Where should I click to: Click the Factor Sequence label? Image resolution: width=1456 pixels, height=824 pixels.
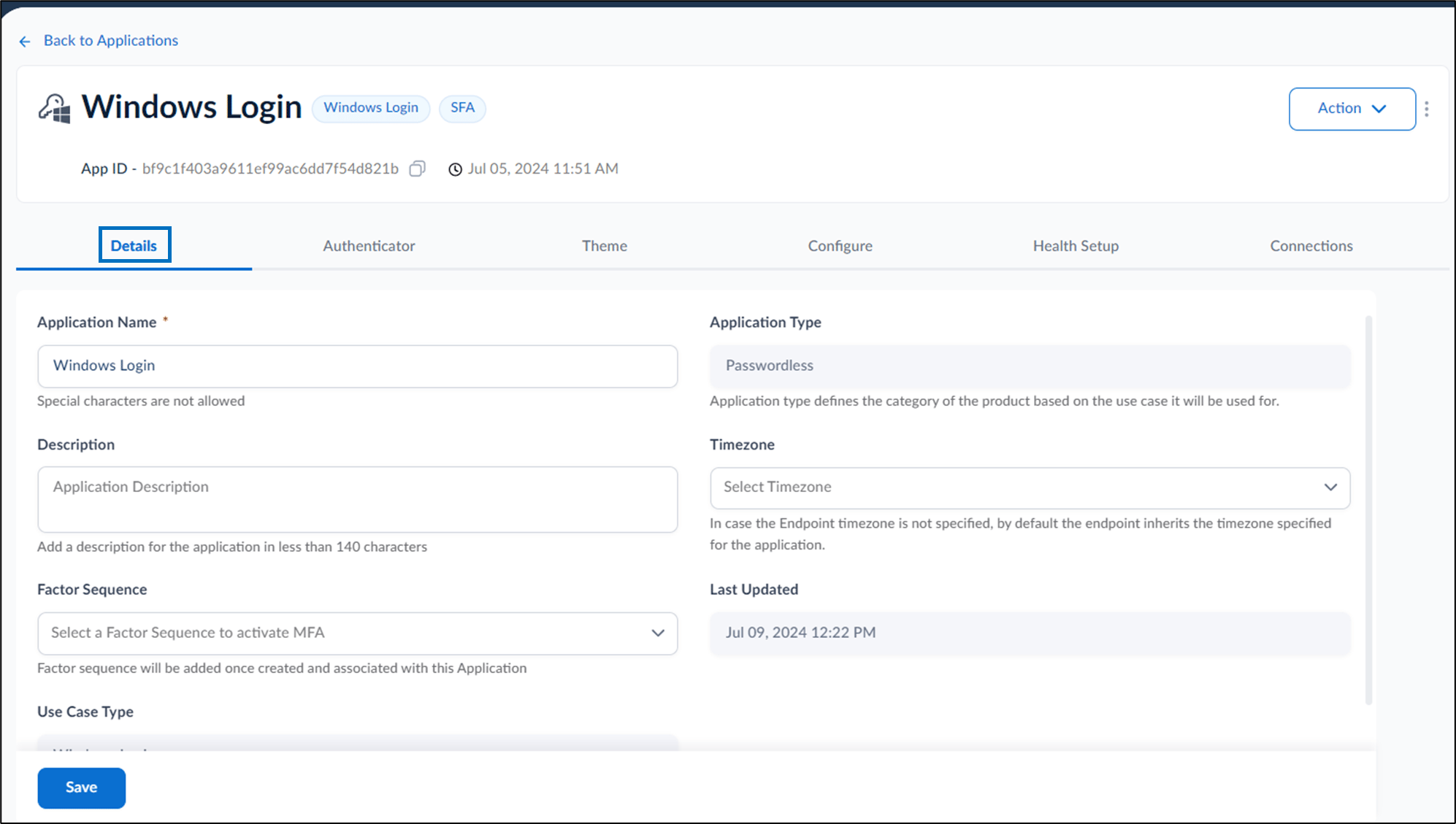[92, 589]
